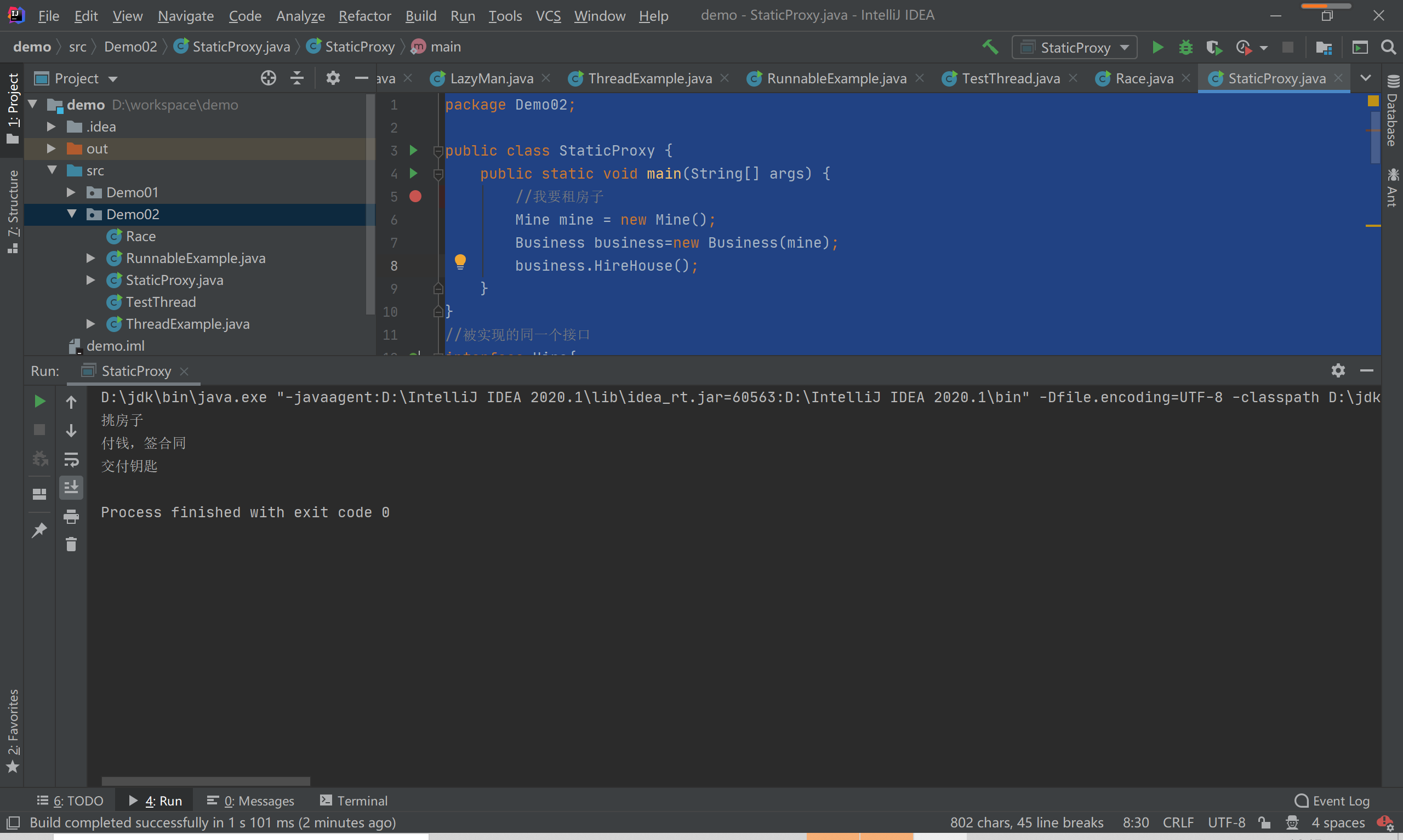The image size is (1403, 840).
Task: Click the intention lightbulb on line 8
Action: [x=460, y=261]
